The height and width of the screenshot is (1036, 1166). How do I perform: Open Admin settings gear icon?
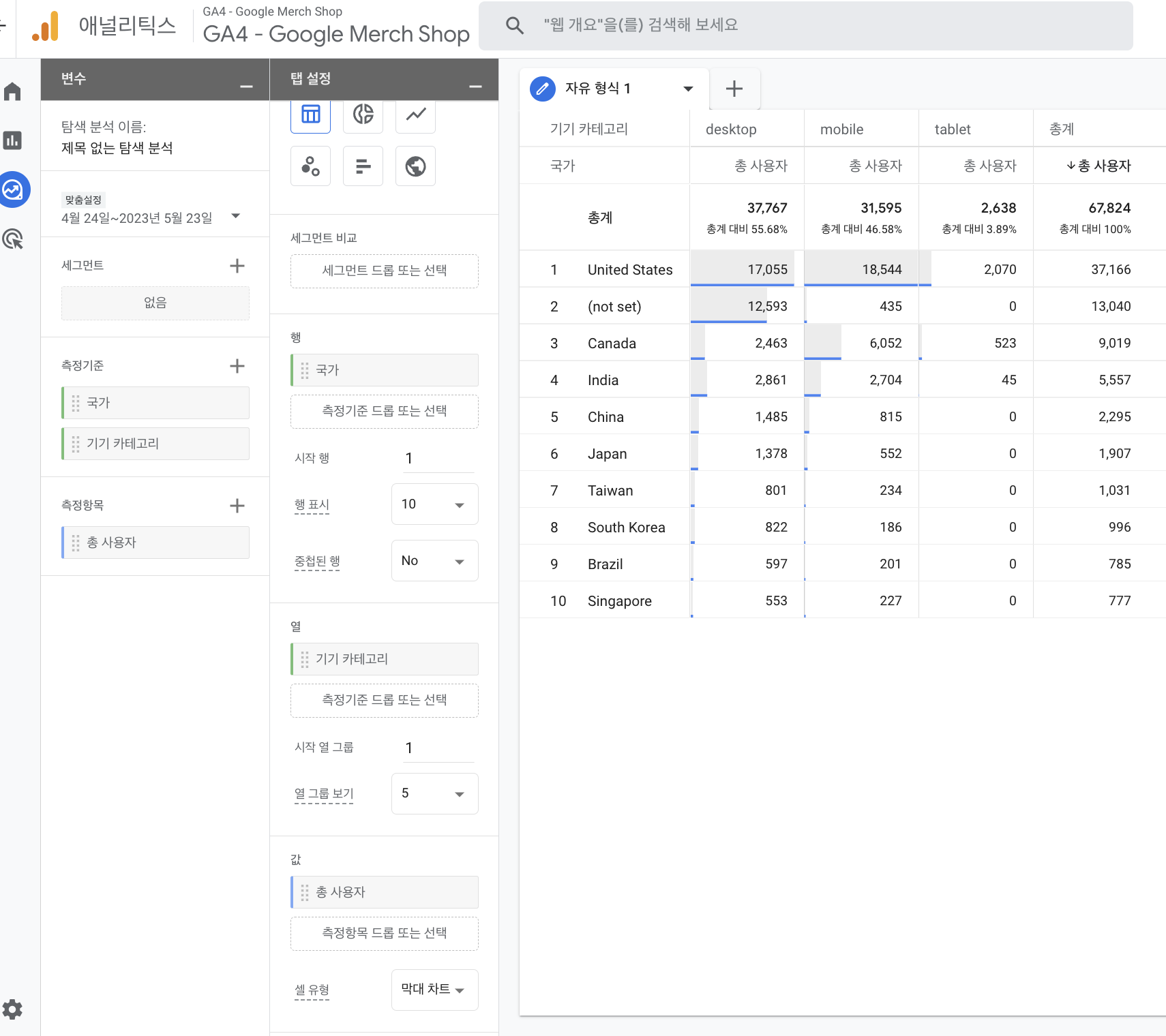tap(12, 1009)
